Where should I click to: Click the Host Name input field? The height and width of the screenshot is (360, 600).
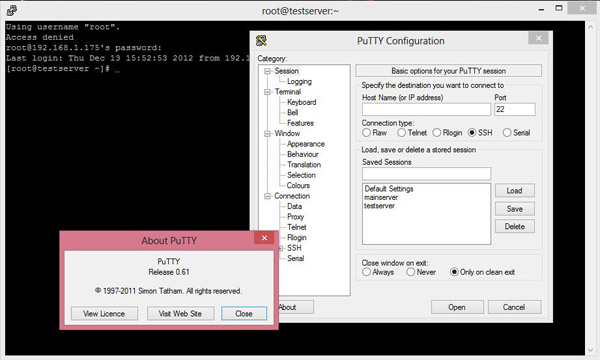(x=426, y=109)
